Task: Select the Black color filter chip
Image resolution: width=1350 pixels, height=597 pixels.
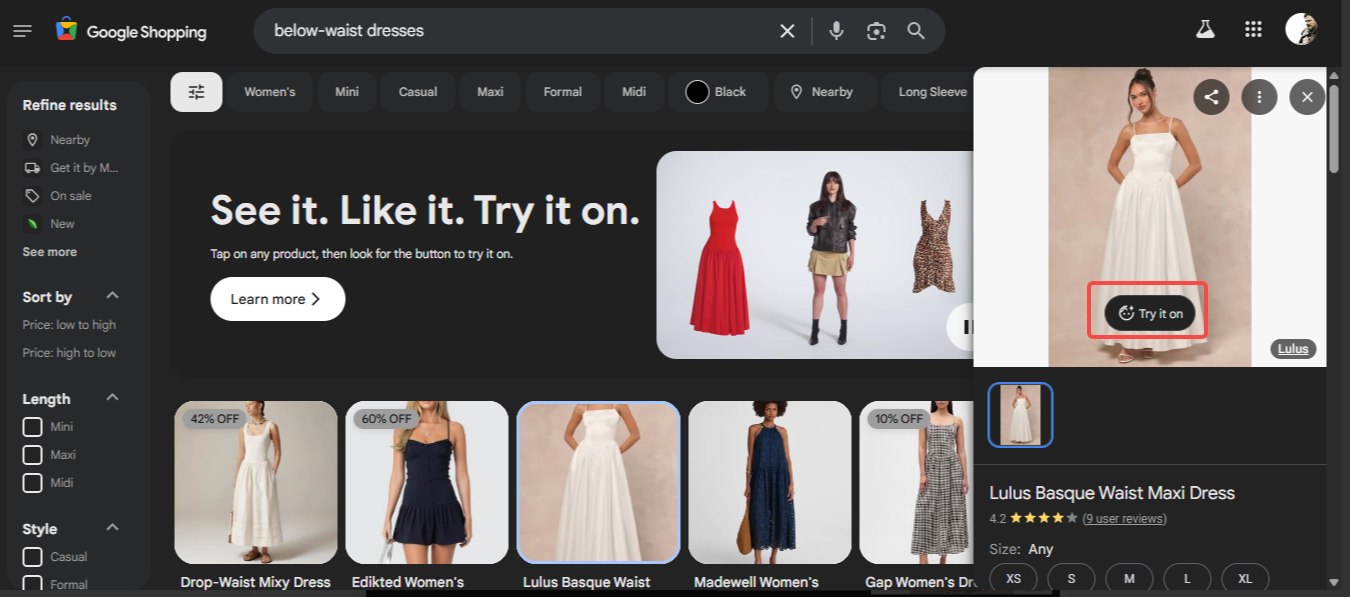Action: coord(718,91)
